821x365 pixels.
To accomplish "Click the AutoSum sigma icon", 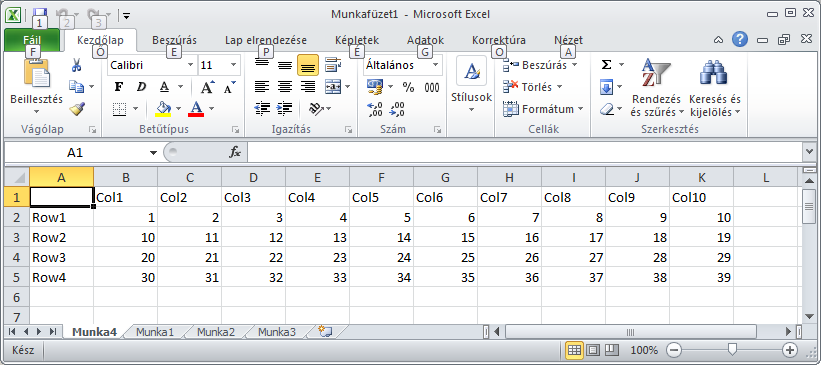I will click(x=606, y=64).
